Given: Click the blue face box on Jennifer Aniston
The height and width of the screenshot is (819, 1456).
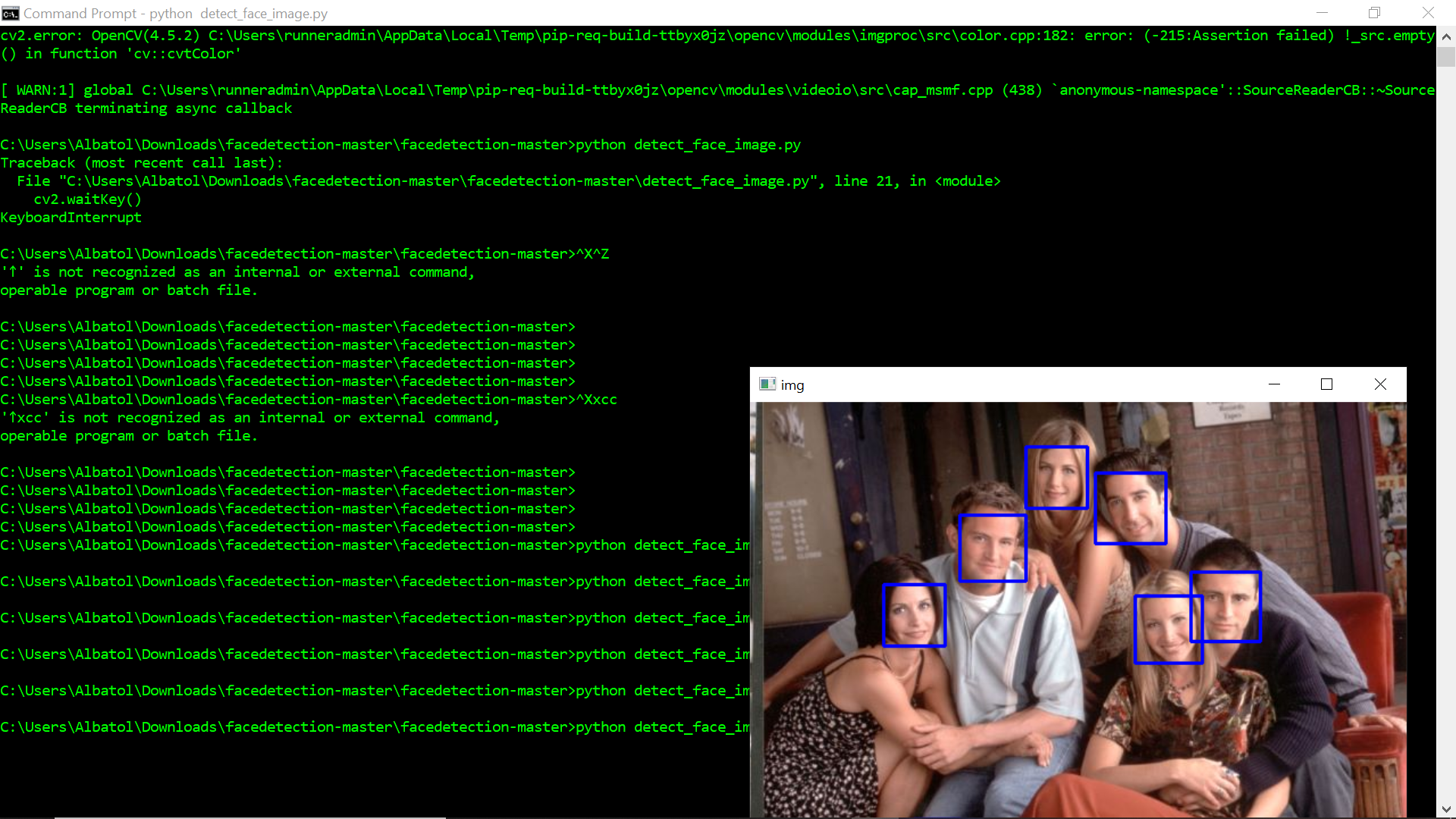Looking at the screenshot, I should pos(1057,477).
